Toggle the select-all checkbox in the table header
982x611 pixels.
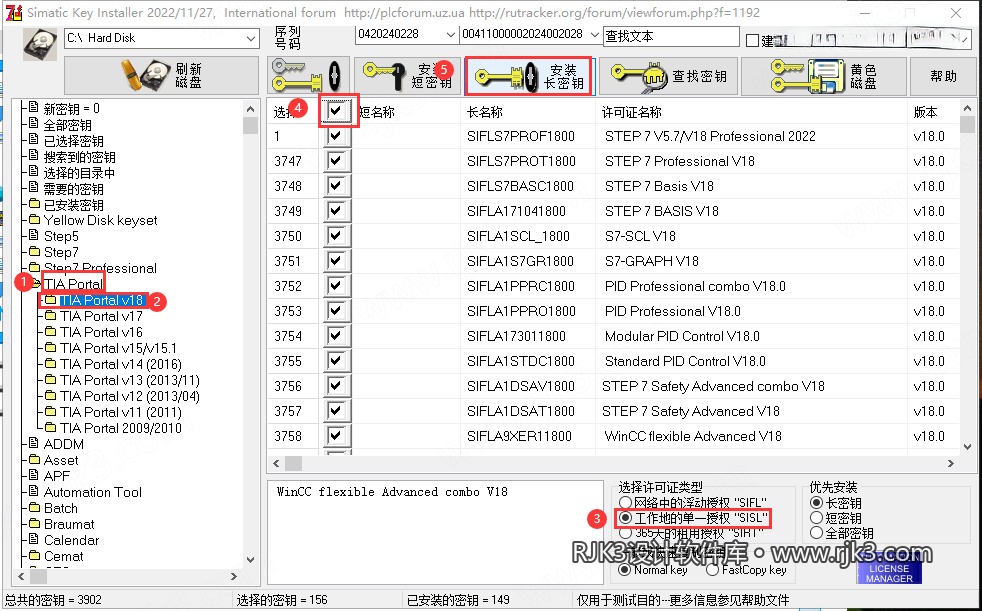coord(337,111)
